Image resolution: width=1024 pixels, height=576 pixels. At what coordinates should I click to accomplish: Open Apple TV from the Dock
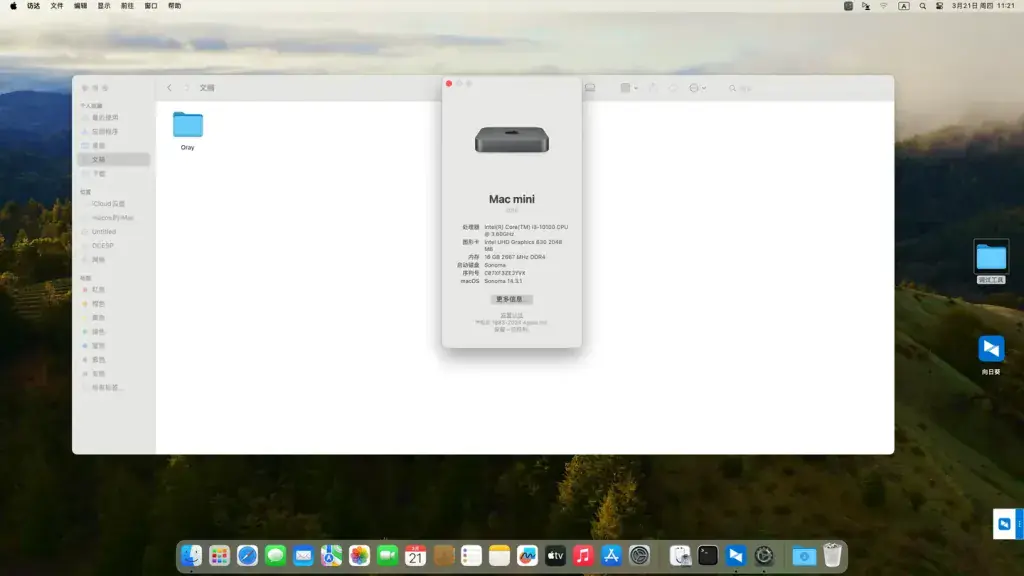point(555,556)
